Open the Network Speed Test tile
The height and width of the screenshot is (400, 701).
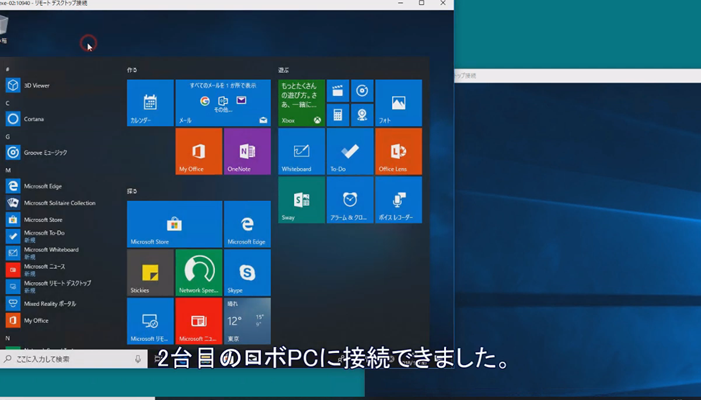198,273
